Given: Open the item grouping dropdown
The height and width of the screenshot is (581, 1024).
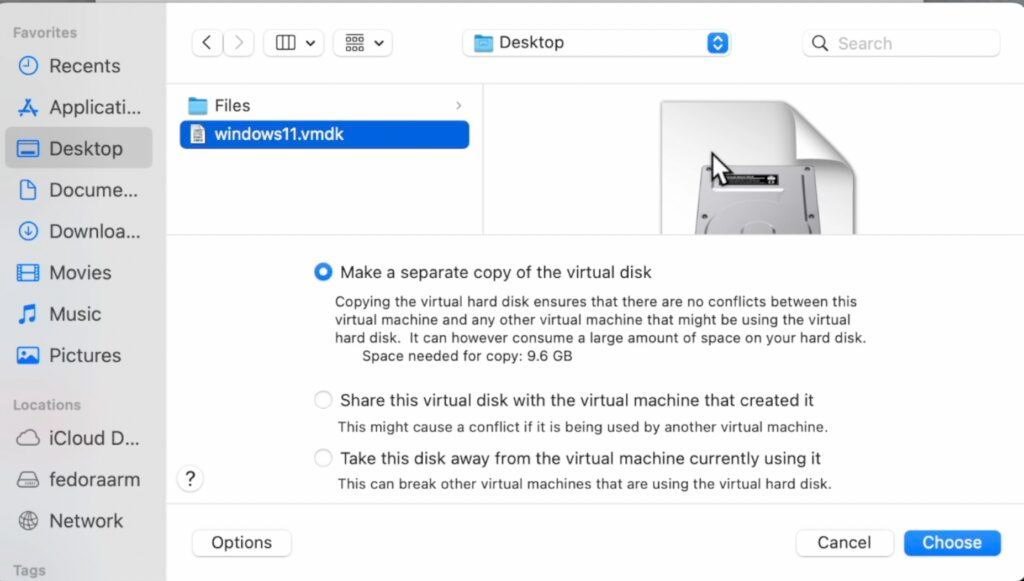Looking at the screenshot, I should click(363, 43).
